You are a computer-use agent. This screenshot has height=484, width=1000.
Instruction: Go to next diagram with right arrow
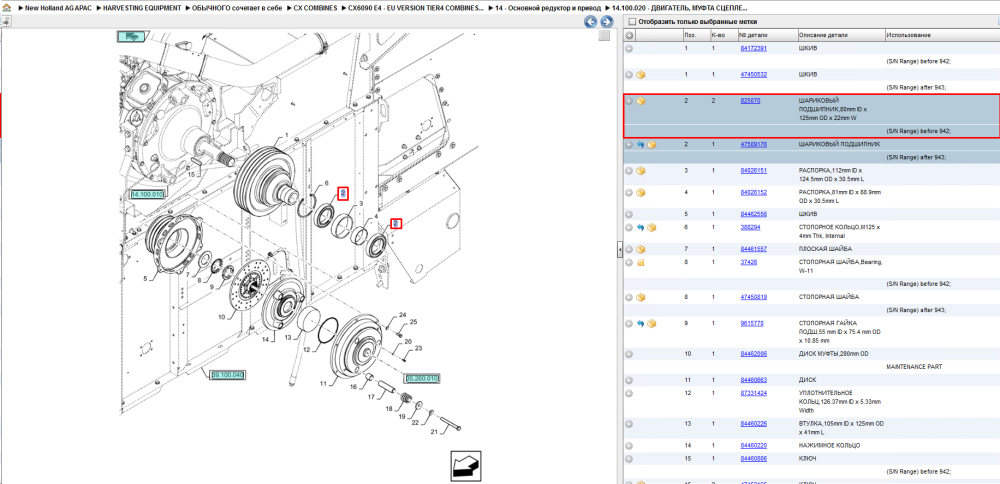pos(606,22)
